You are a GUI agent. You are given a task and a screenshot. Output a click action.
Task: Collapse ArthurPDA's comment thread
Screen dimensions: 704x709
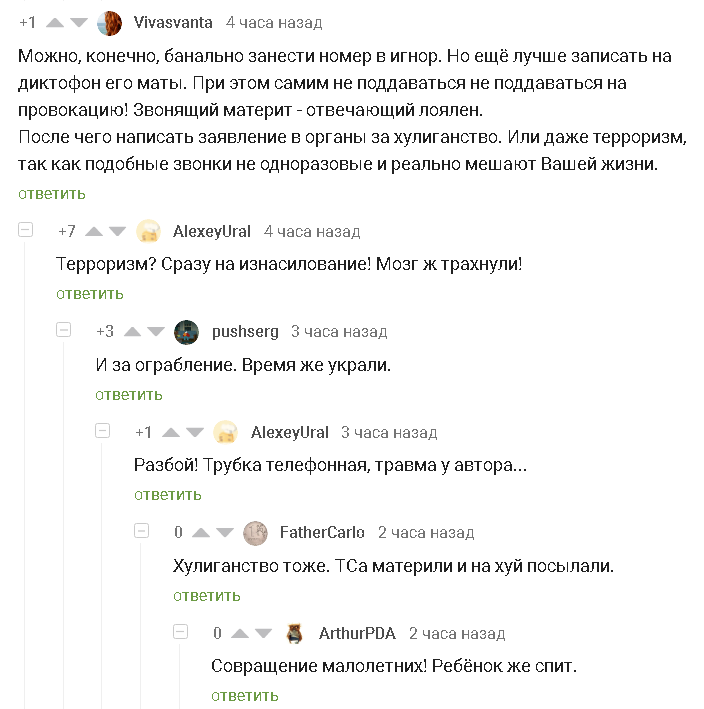coord(181,632)
